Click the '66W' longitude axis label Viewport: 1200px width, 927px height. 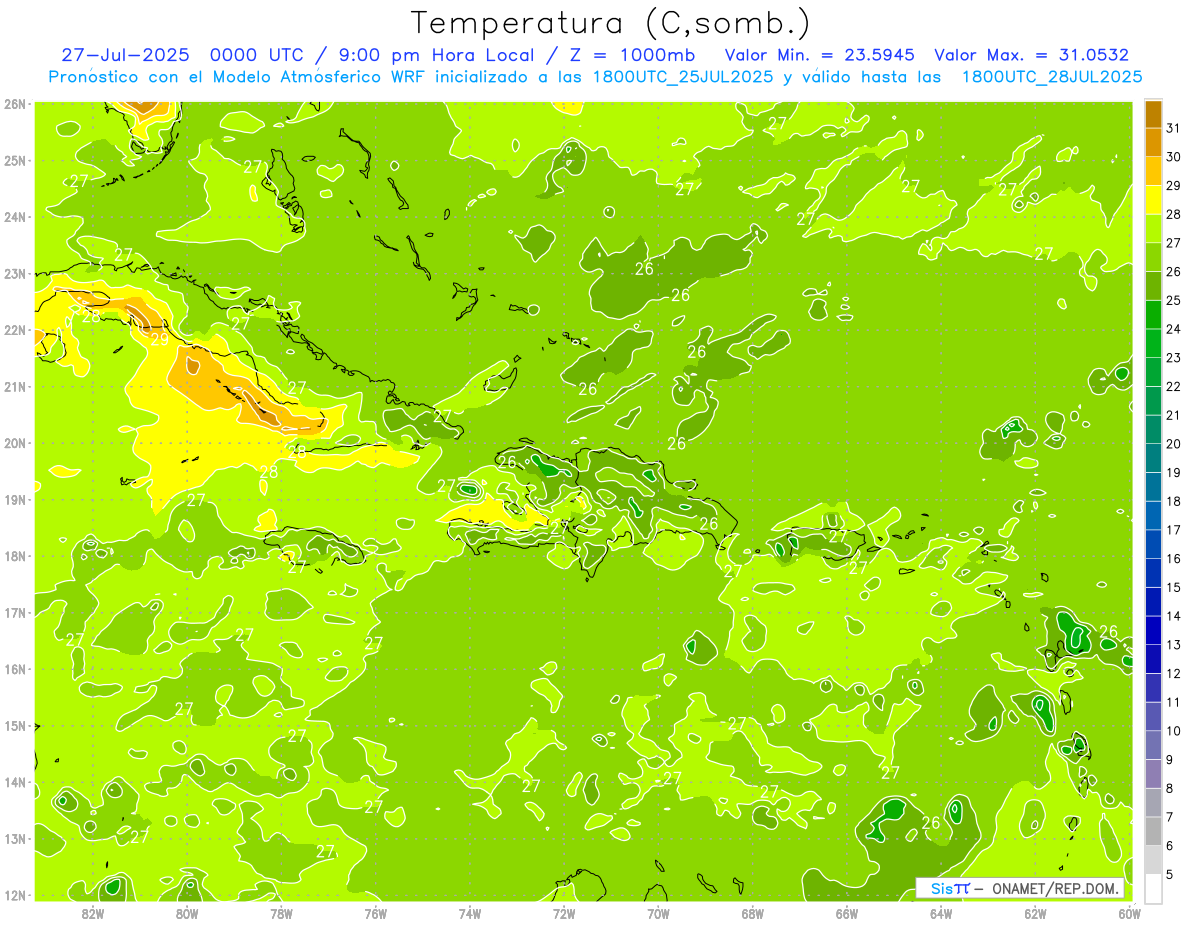847,913
